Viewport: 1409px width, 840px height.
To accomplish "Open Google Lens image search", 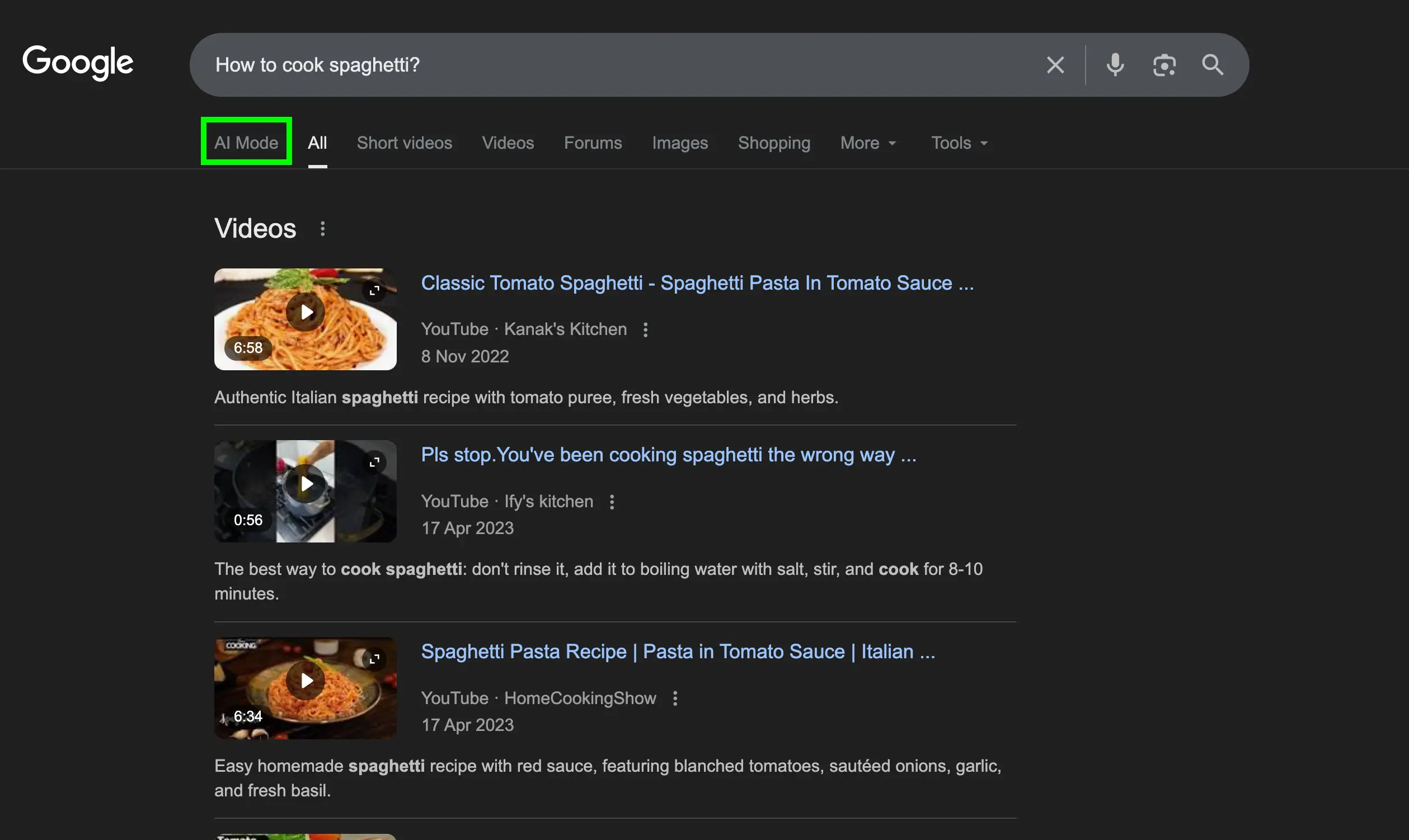I will pyautogui.click(x=1164, y=64).
